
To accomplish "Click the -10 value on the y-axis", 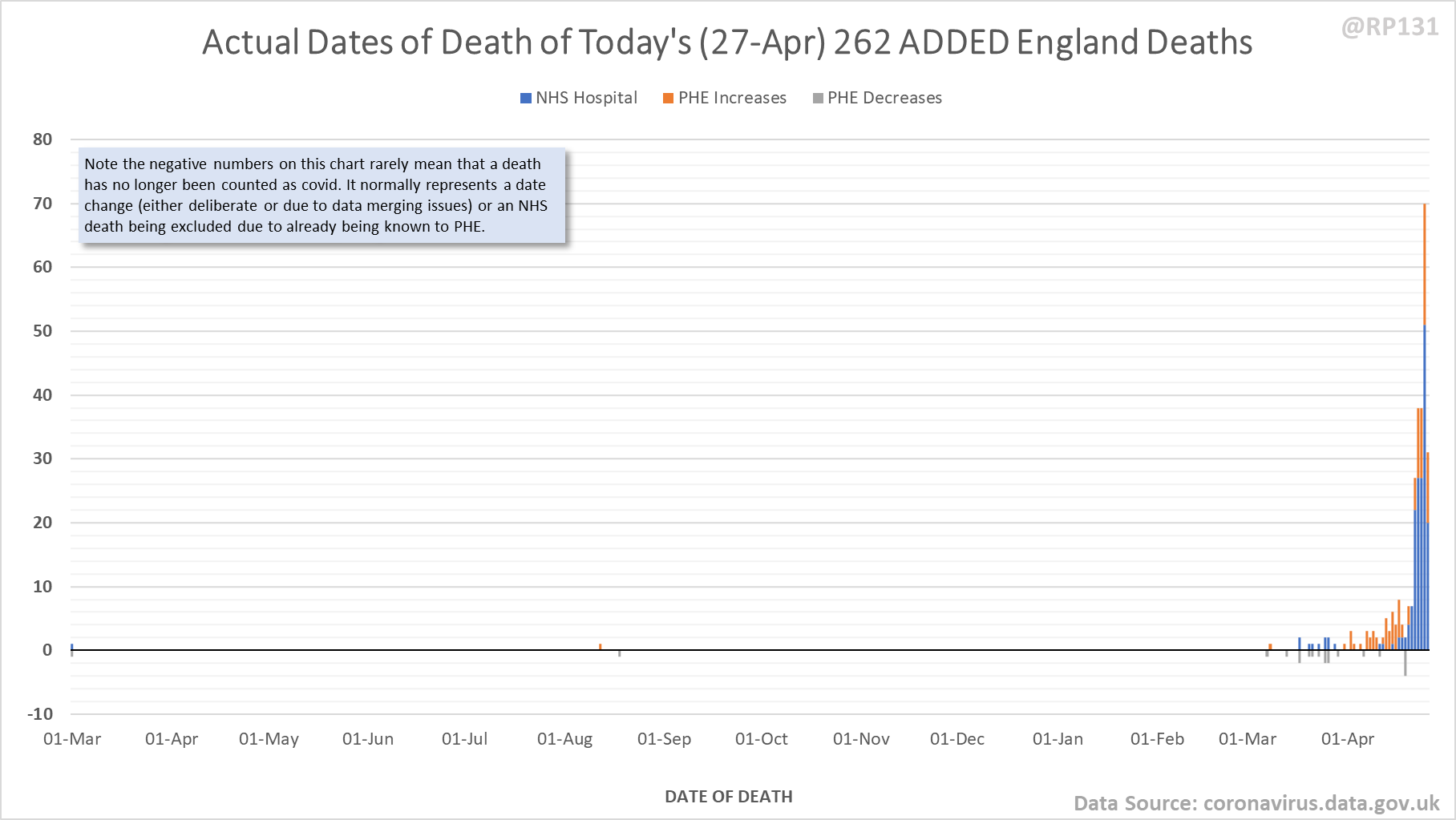I will 40,714.
